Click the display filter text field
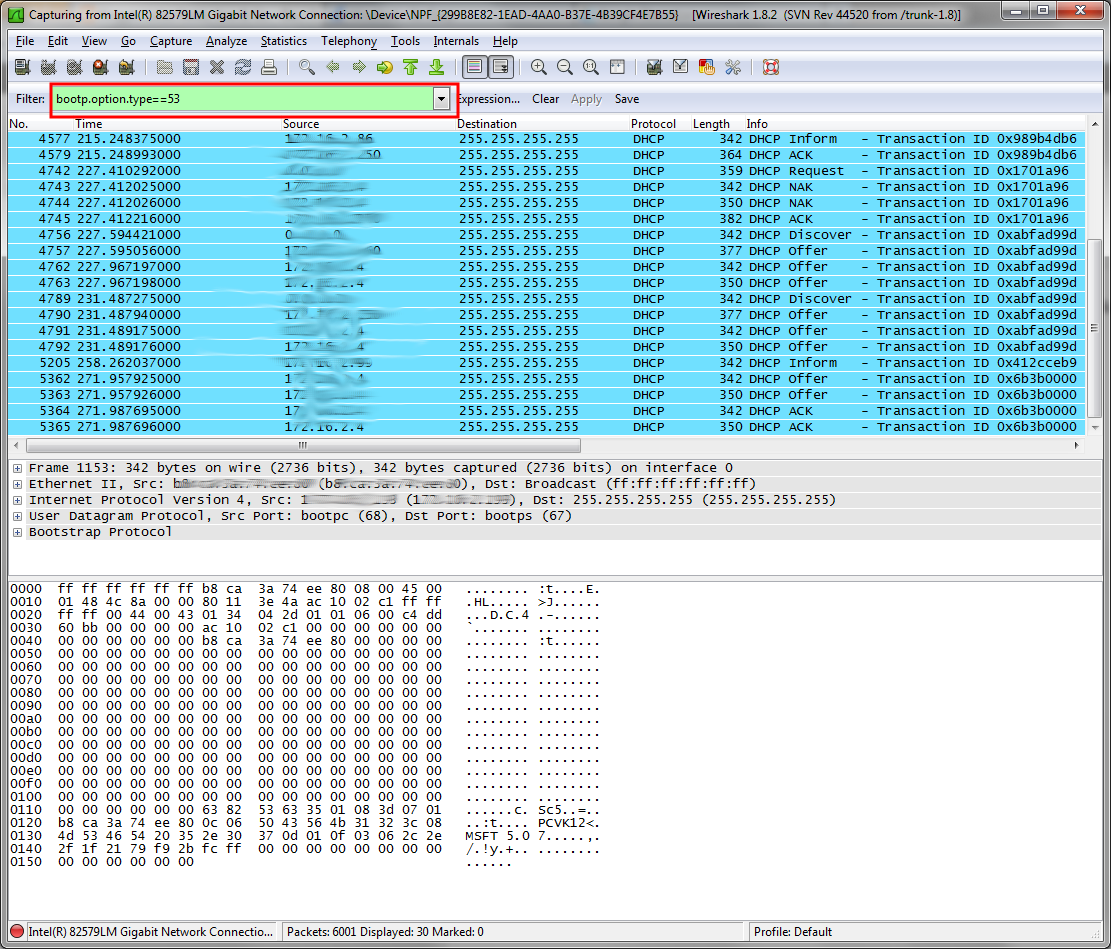 [x=240, y=99]
